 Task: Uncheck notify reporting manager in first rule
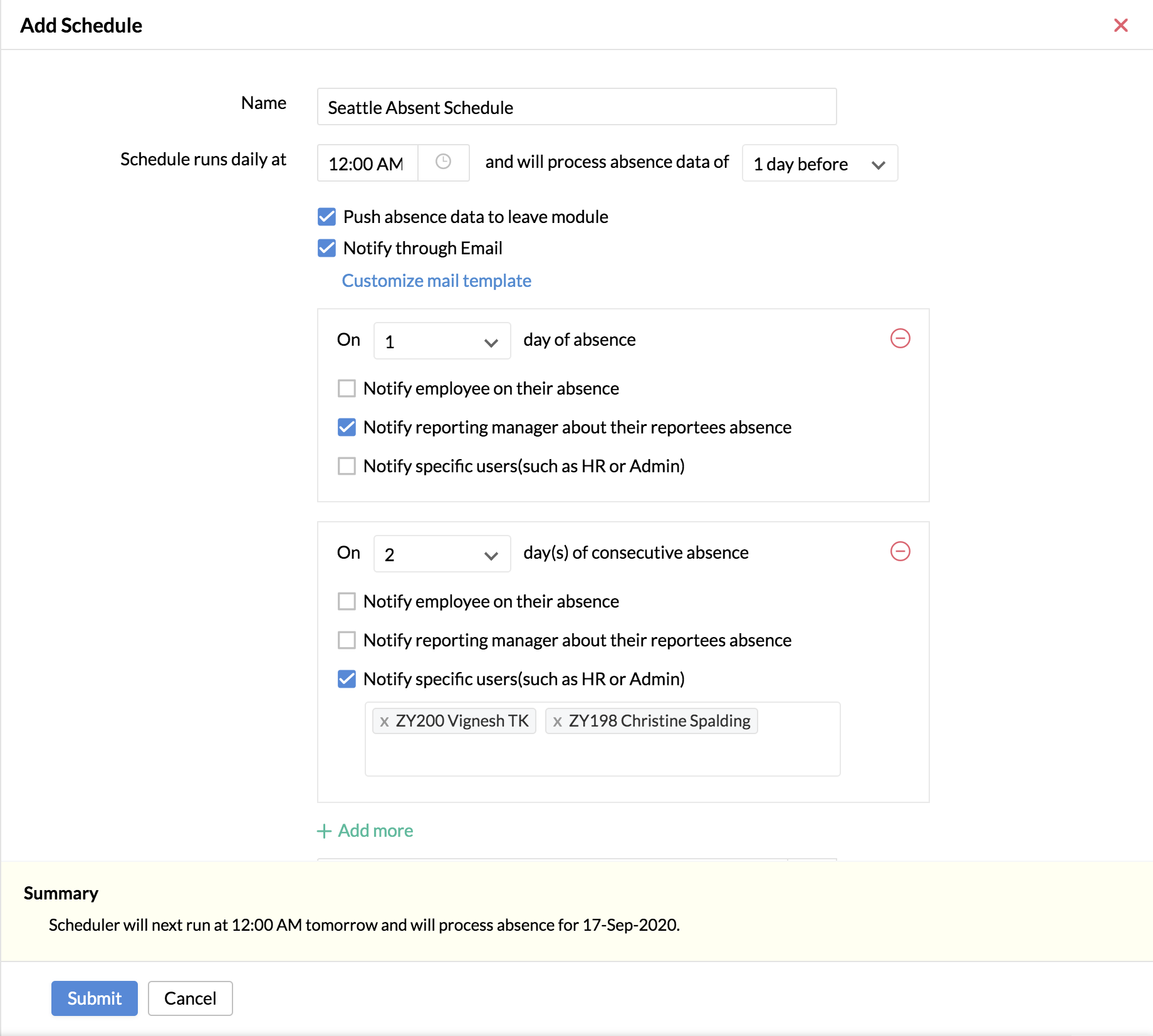347,427
